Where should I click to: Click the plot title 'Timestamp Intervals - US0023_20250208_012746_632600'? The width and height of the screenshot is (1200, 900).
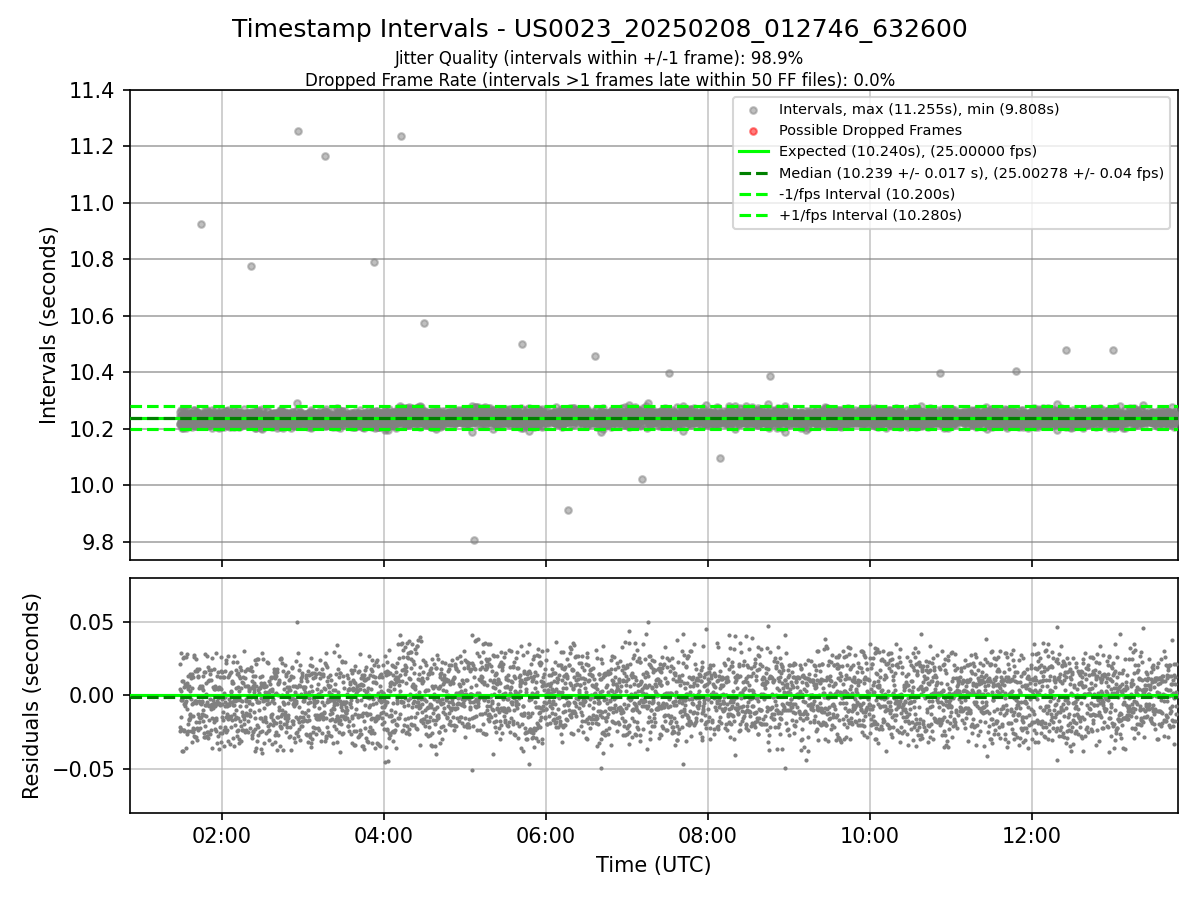click(599, 29)
